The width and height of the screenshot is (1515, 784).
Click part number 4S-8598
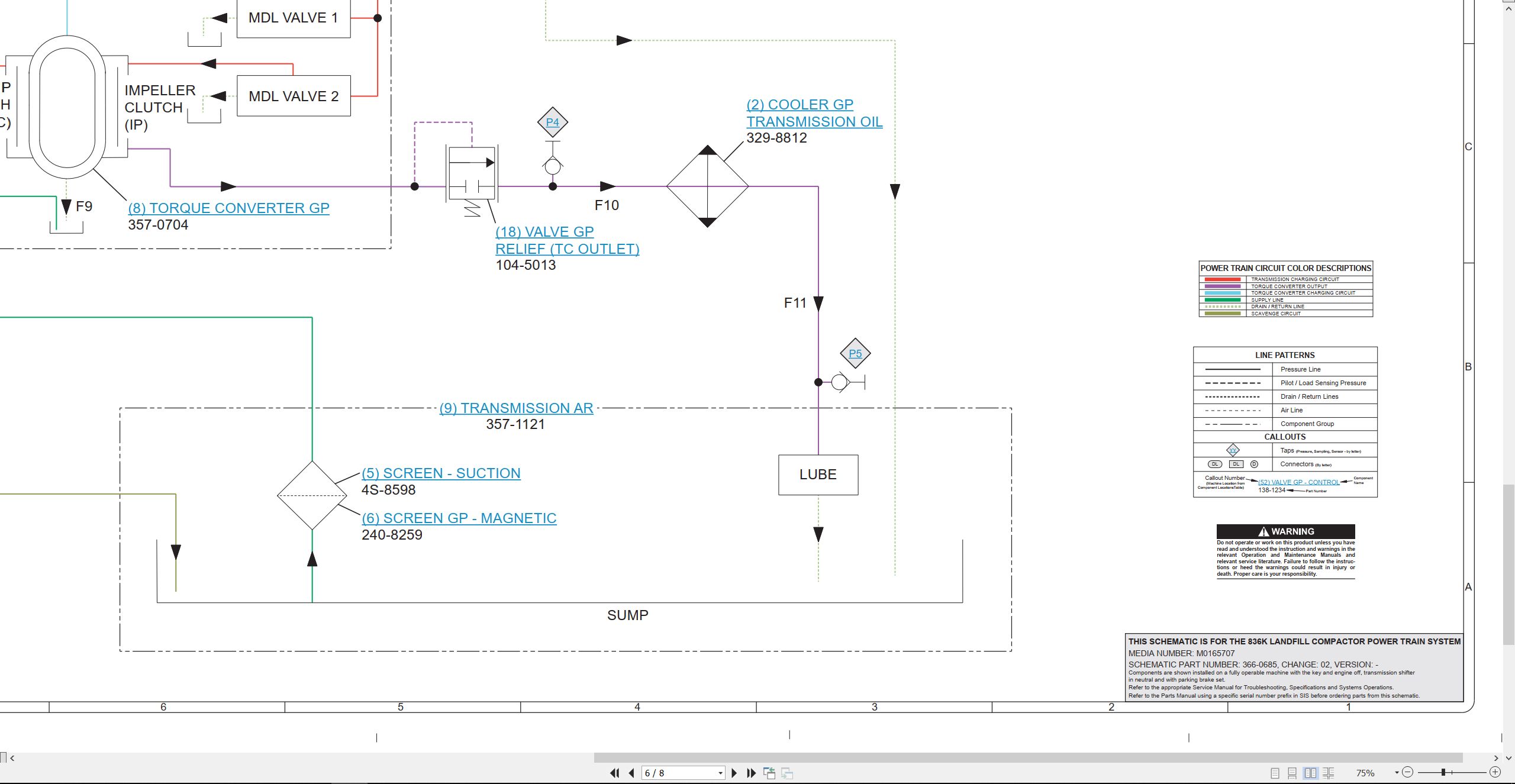[x=388, y=490]
